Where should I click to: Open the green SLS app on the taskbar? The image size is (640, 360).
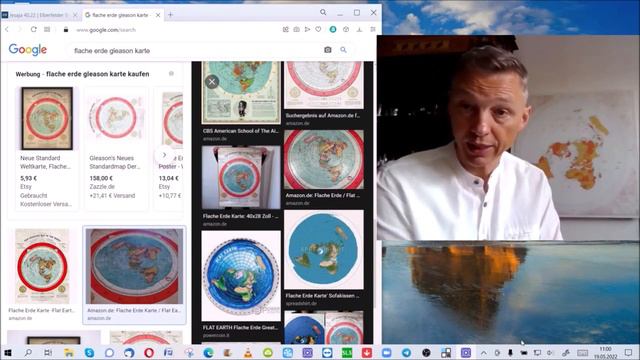click(x=347, y=353)
